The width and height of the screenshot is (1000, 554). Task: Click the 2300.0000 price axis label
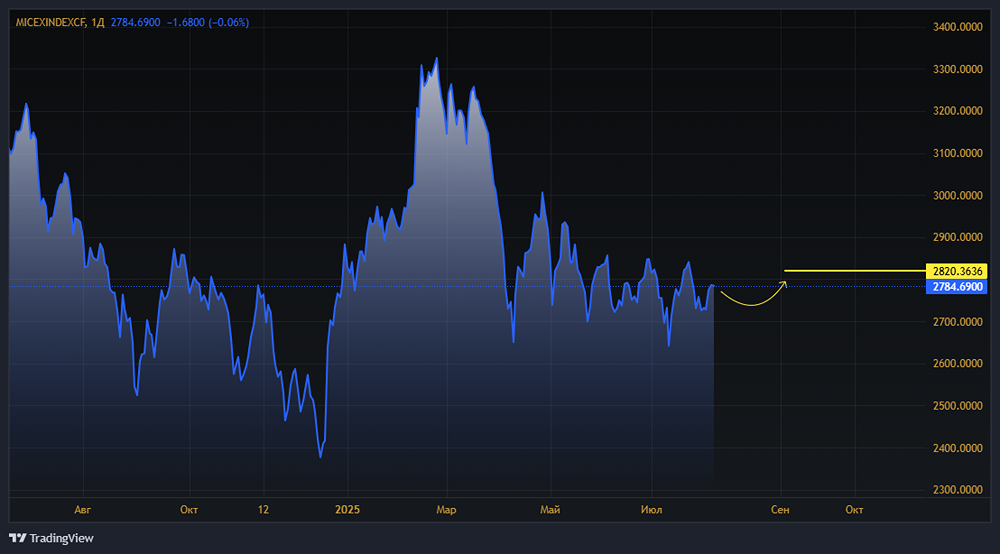point(957,490)
